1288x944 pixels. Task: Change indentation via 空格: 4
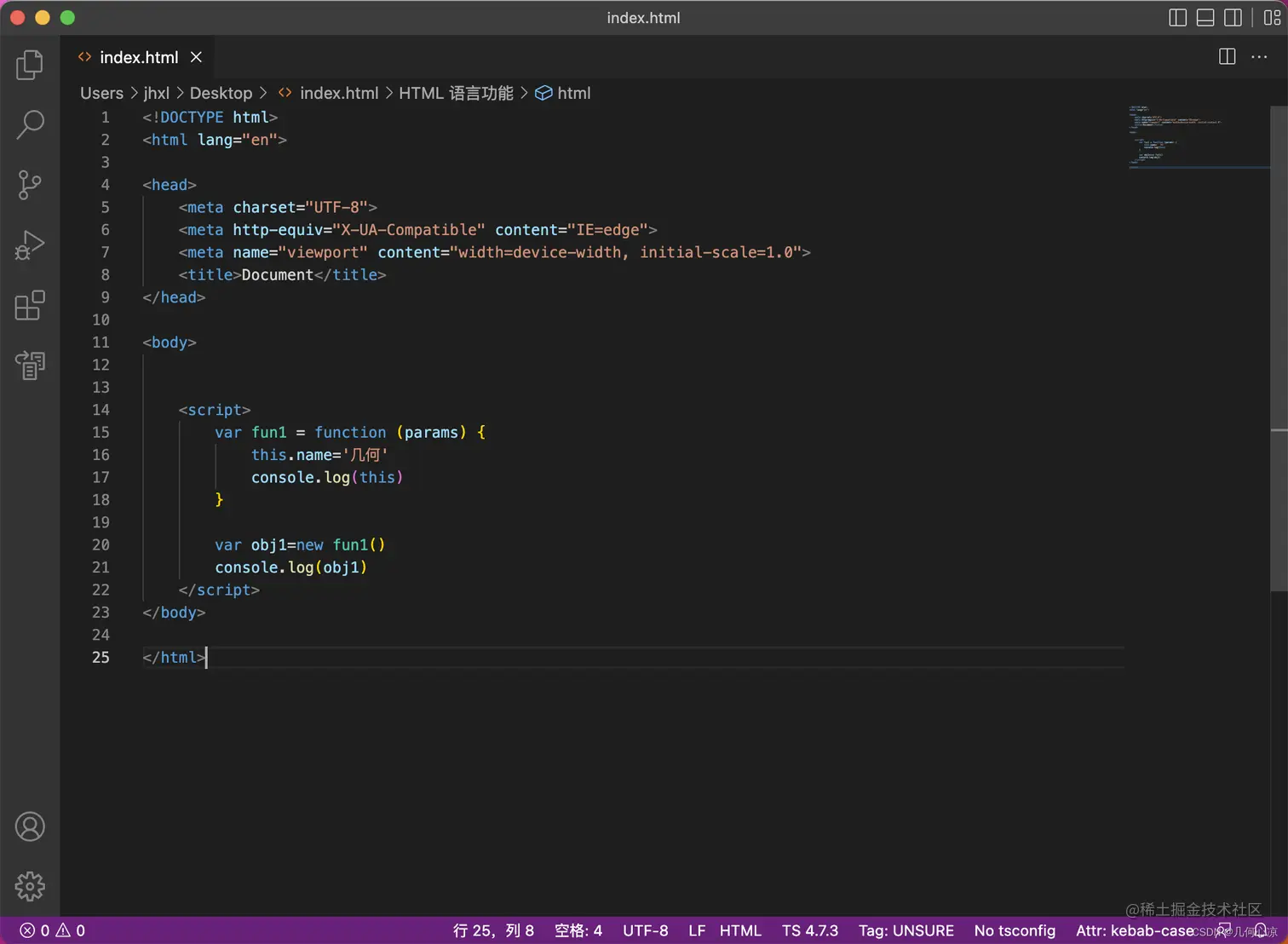(578, 930)
